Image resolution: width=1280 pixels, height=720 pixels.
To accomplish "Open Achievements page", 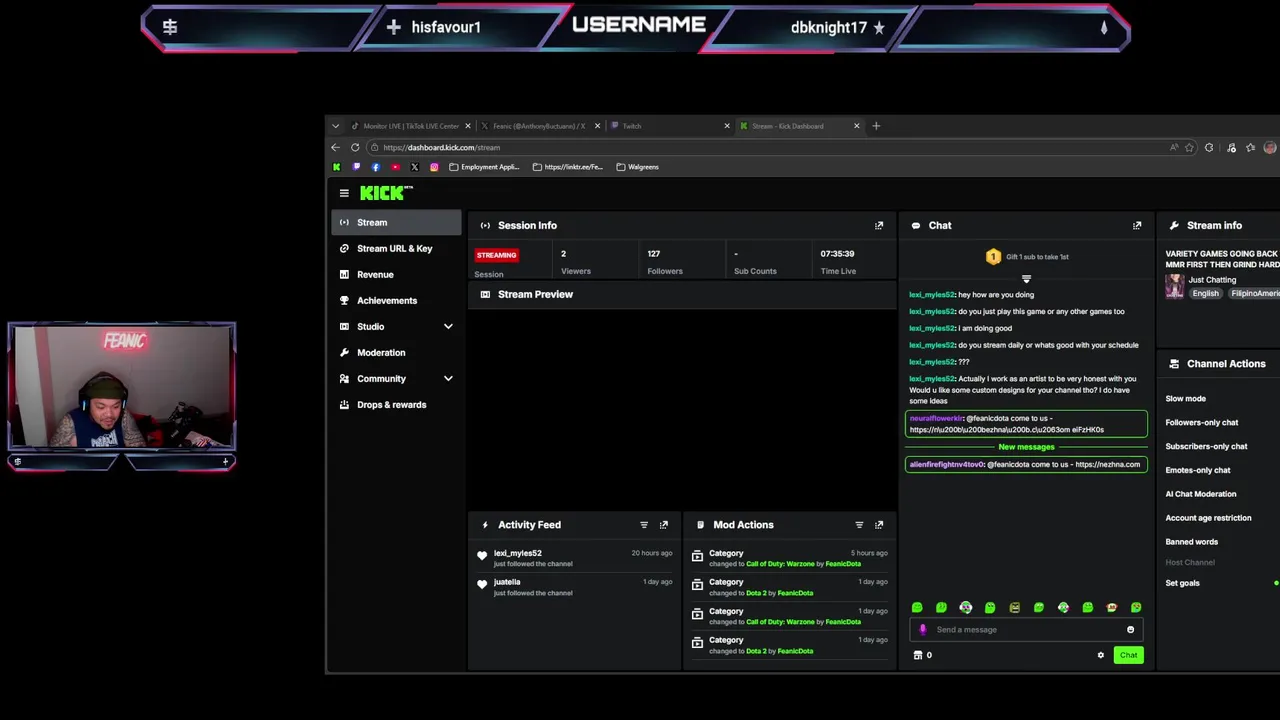I will [x=396, y=301].
